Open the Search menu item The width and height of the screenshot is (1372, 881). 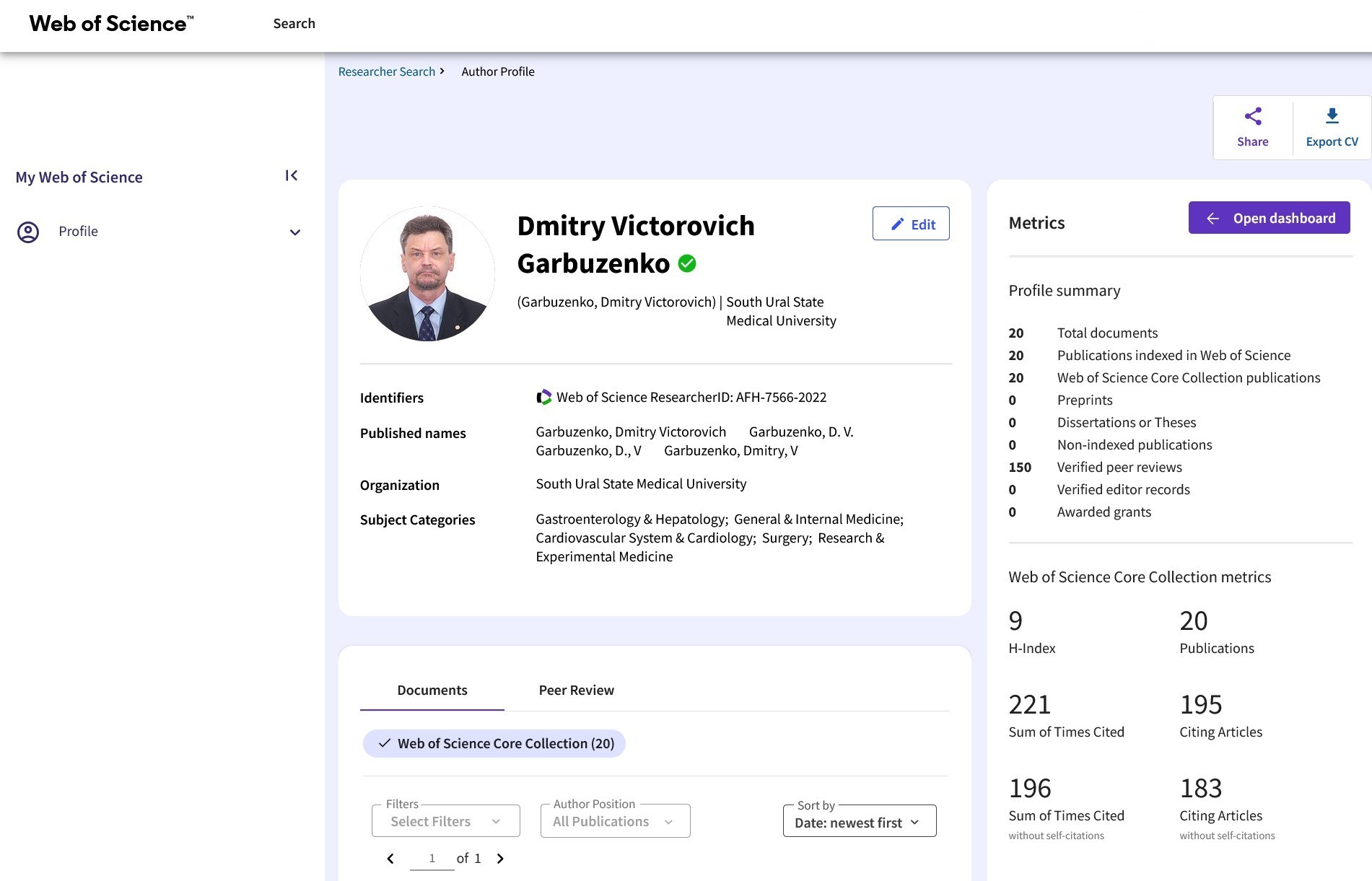(x=294, y=24)
